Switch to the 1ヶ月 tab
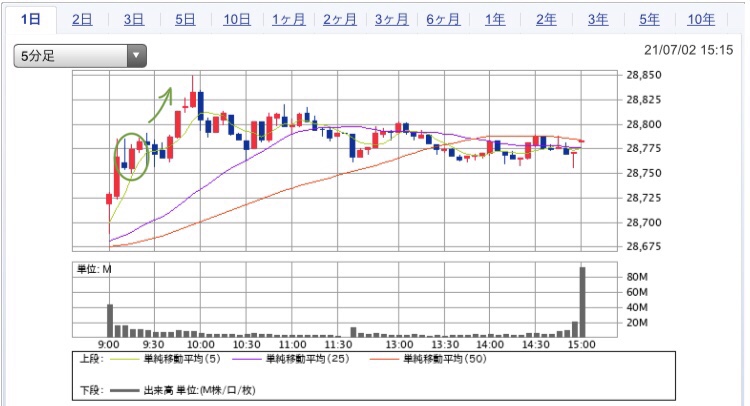This screenshot has width=750, height=406. (288, 19)
